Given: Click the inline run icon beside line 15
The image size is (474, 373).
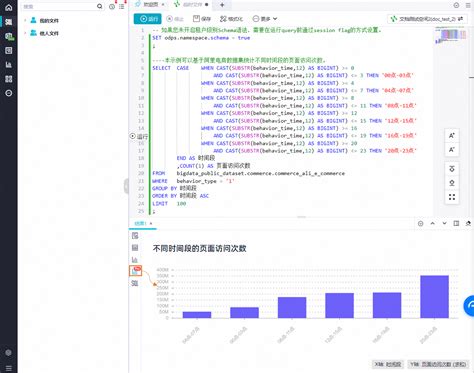Looking at the screenshot, I should click(132, 136).
